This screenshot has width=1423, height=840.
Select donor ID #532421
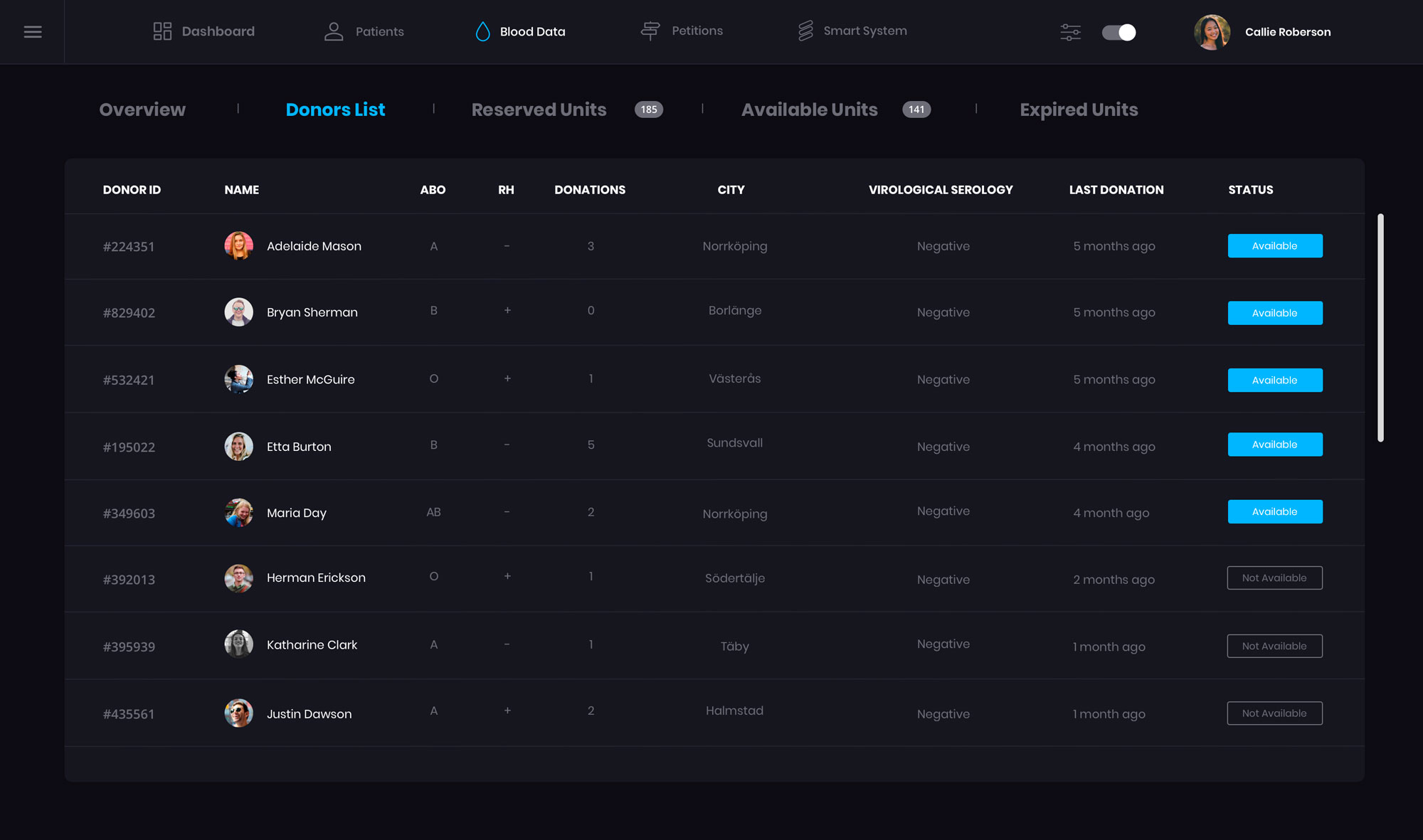pos(129,381)
